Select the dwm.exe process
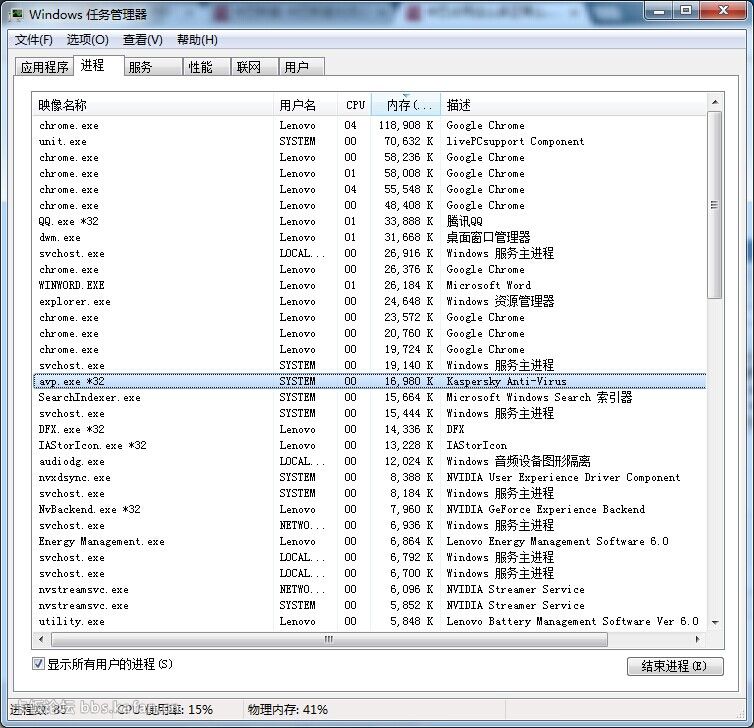This screenshot has width=754, height=728. point(369,237)
